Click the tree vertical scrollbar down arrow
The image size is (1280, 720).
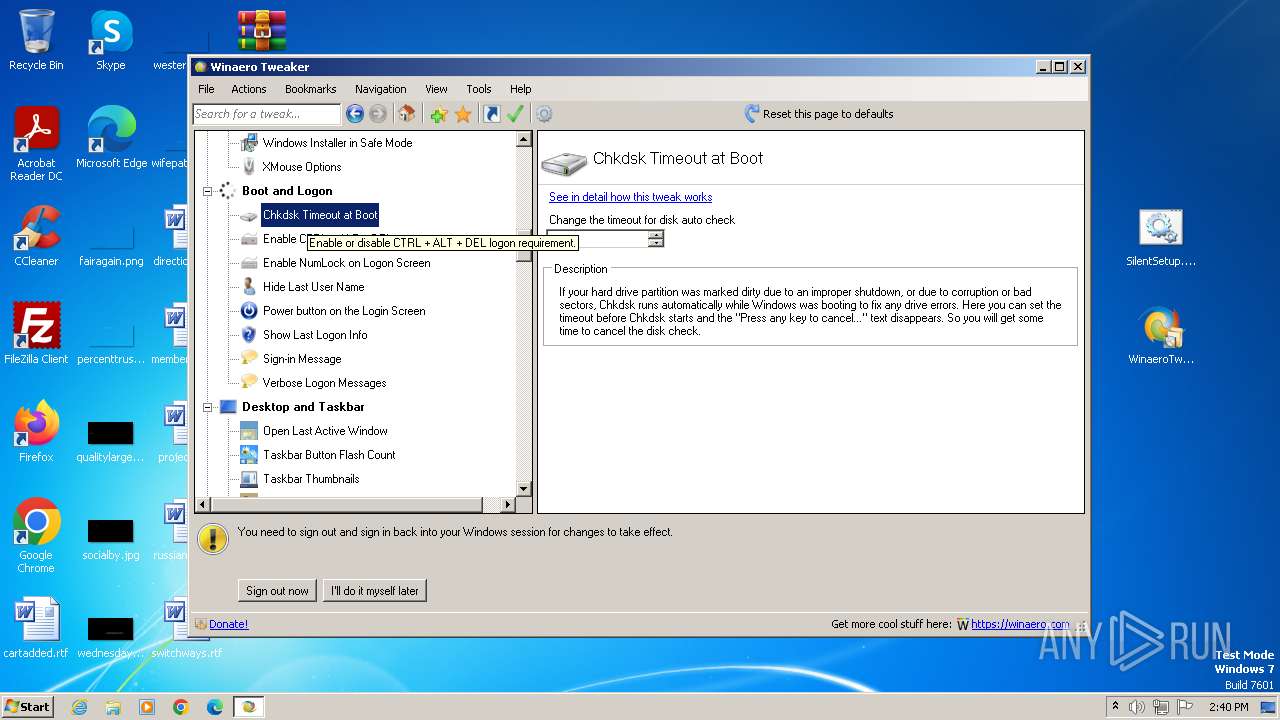point(524,490)
